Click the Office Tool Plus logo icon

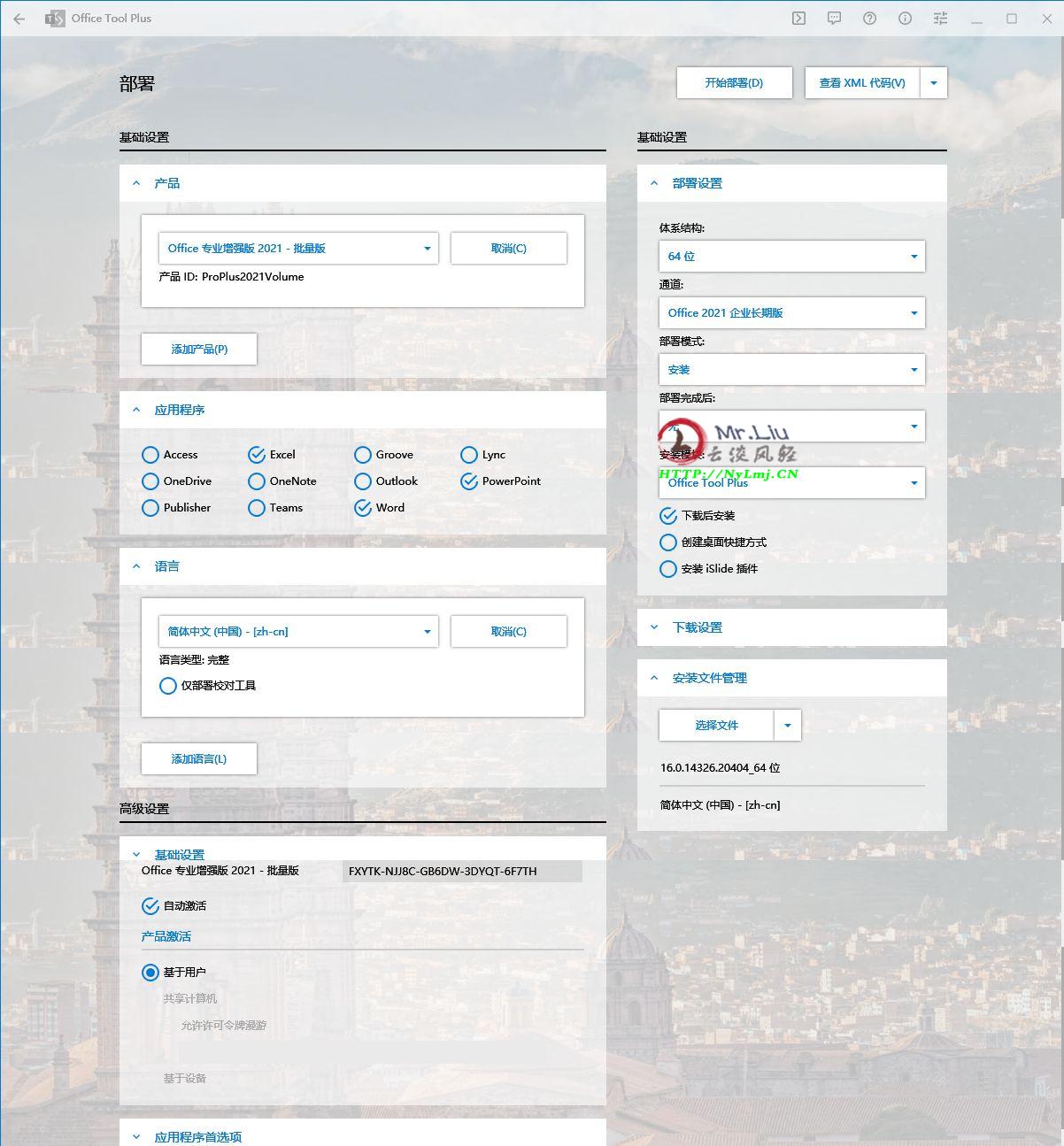point(55,19)
